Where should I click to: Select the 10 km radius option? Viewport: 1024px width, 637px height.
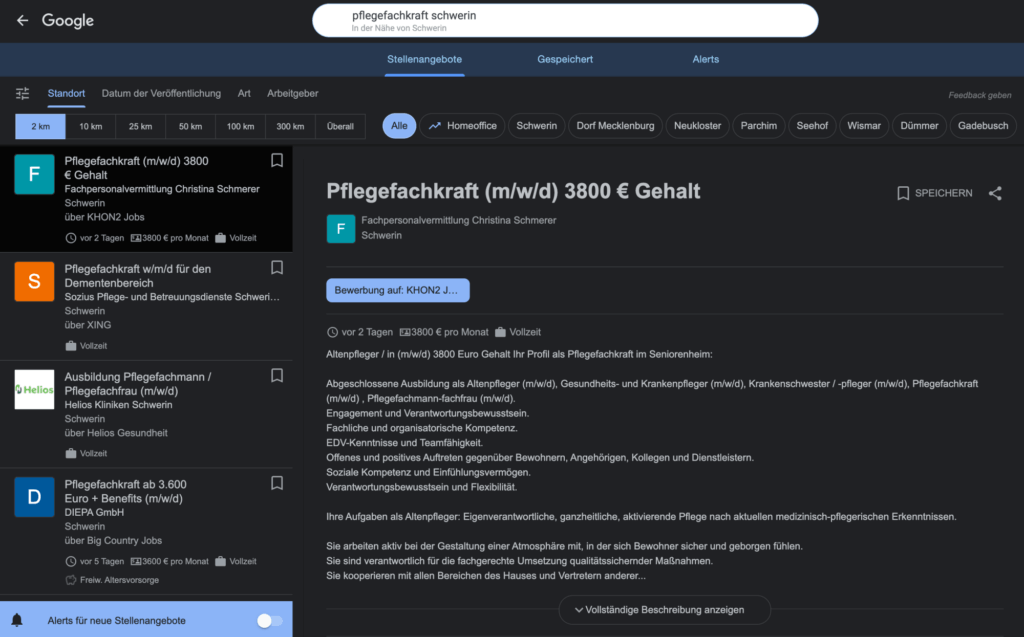pyautogui.click(x=91, y=126)
